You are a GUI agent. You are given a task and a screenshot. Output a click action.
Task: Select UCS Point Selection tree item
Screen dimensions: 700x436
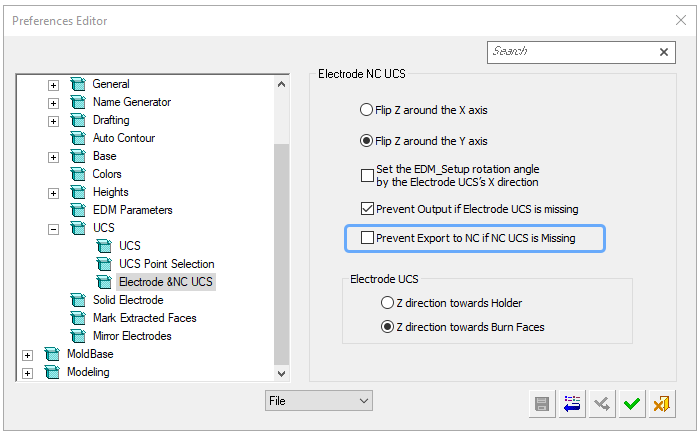[167, 264]
